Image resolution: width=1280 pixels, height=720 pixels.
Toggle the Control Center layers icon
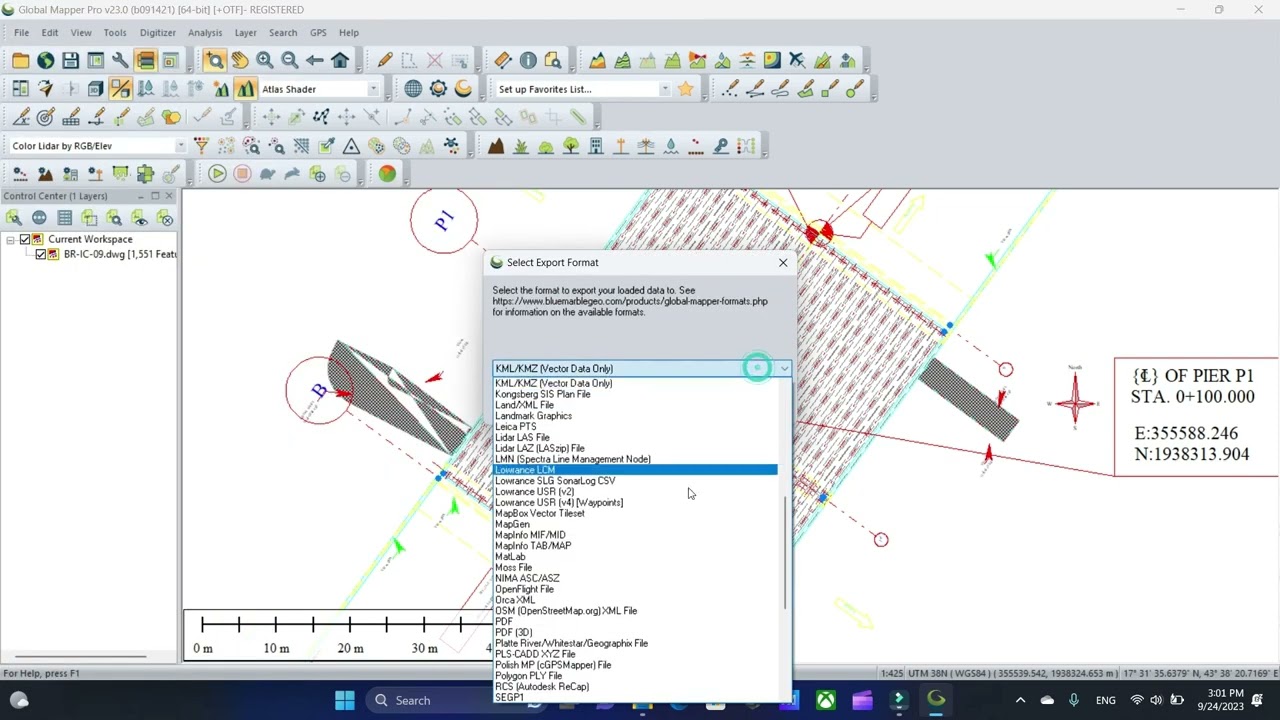point(145,61)
